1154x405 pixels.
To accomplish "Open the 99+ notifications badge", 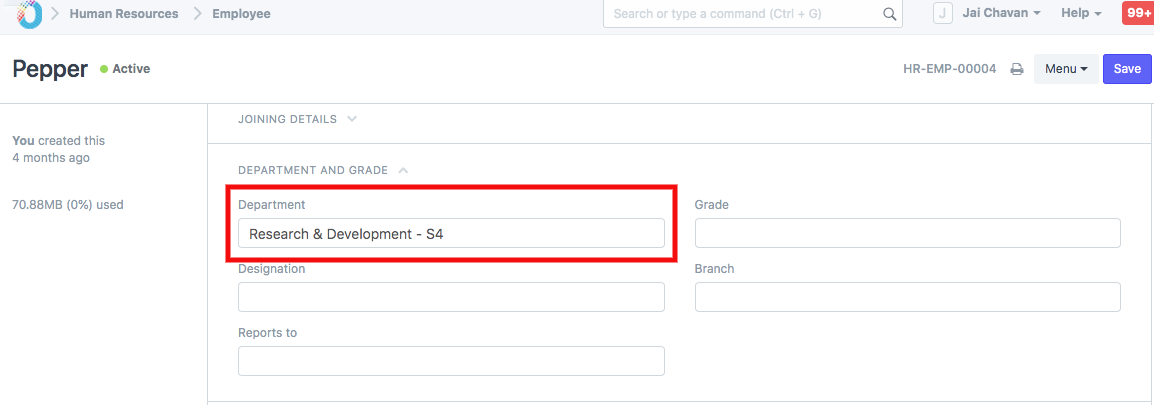I will pos(1137,13).
